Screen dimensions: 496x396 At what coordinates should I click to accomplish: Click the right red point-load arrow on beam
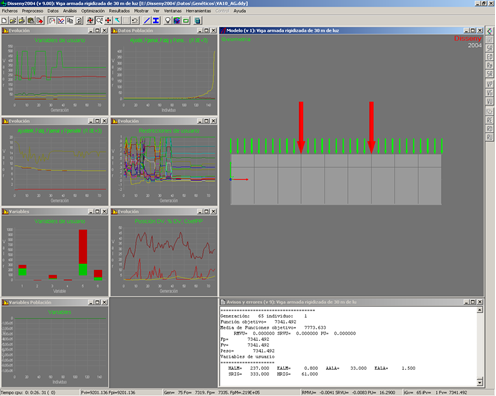[371, 127]
